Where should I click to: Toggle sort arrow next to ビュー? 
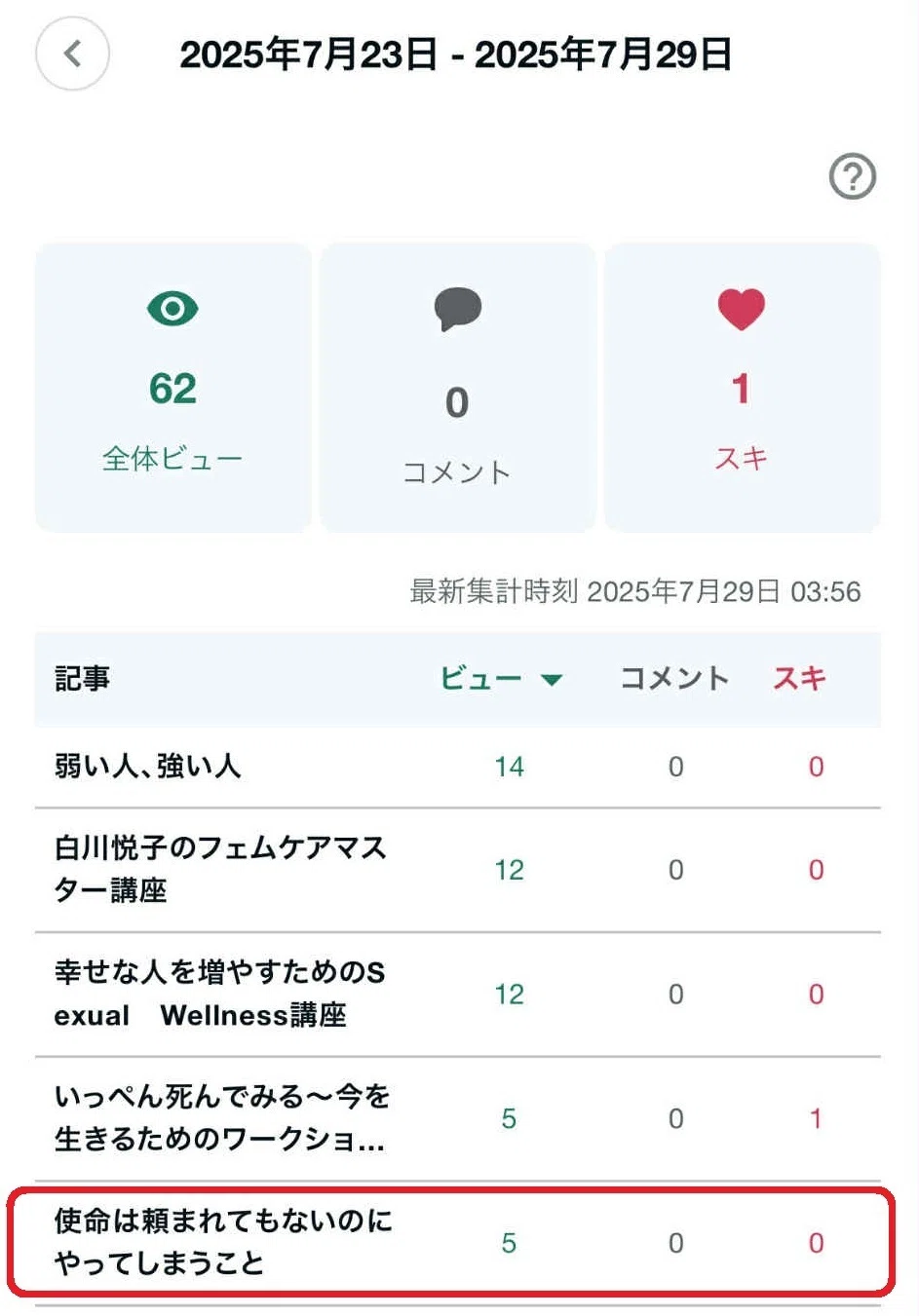[552, 680]
